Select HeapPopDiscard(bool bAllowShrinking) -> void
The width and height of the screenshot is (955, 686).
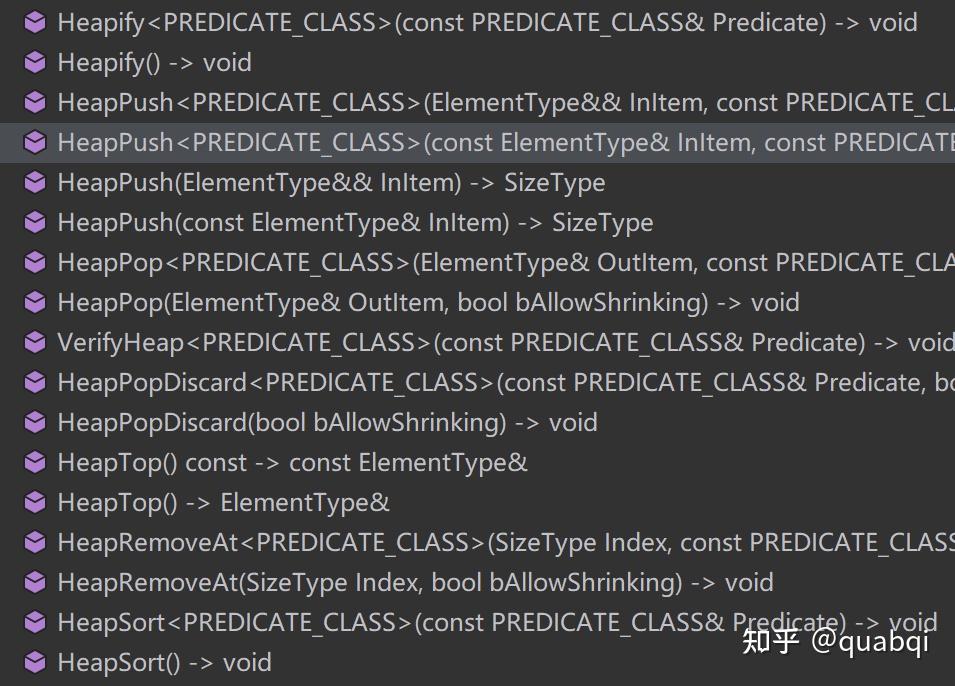click(327, 423)
